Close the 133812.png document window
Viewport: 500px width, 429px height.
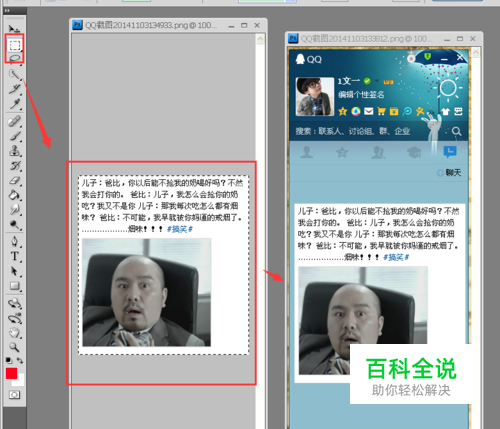click(473, 39)
